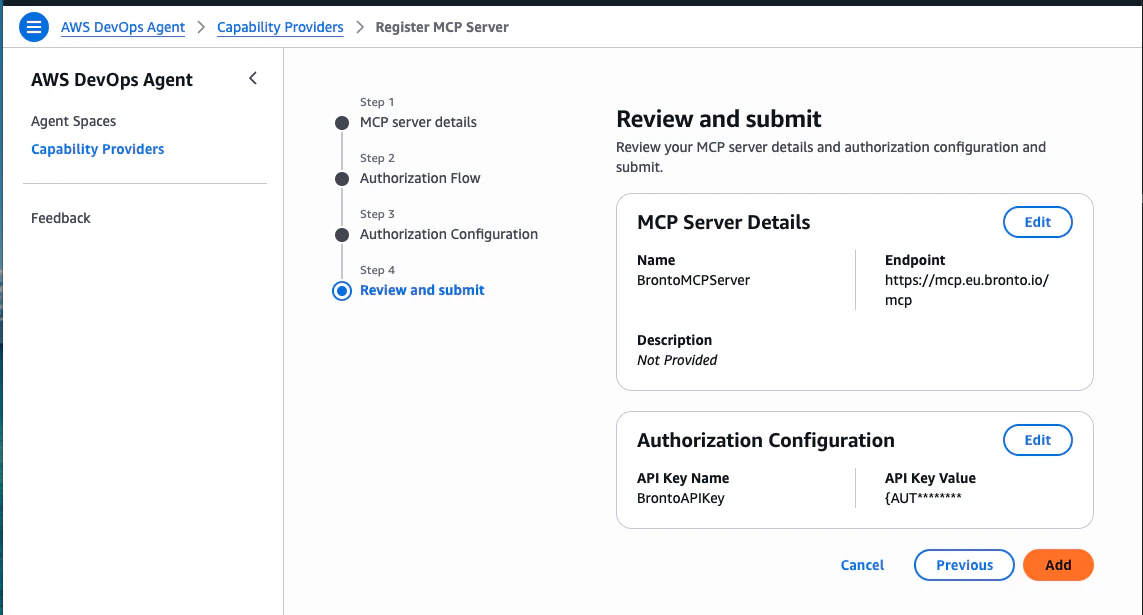1143x615 pixels.
Task: Click the Step 2 wizard circle marker
Action: coord(342,179)
